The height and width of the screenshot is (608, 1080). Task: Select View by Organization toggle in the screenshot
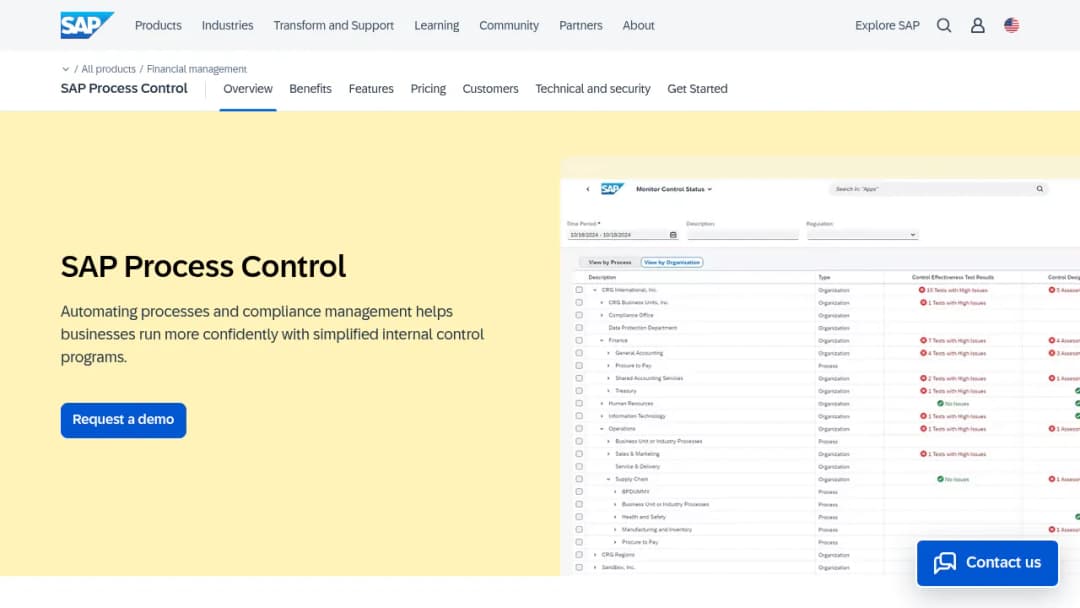coord(672,262)
